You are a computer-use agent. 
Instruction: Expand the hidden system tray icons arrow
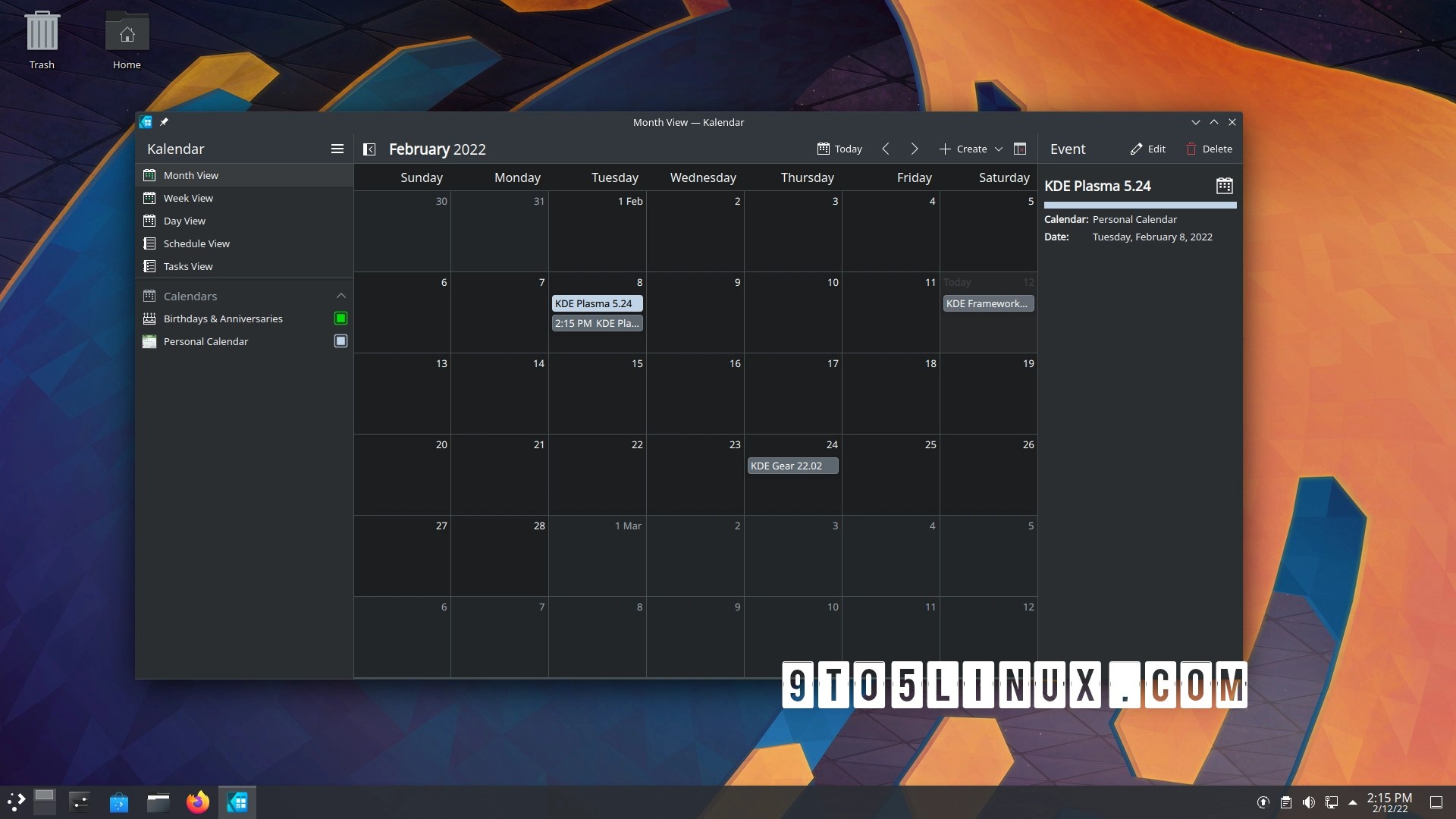pos(1353,802)
